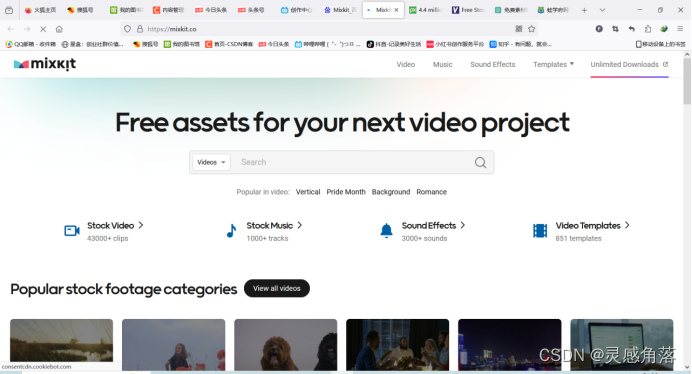The image size is (692, 374).
Task: List all open tabs dropdown
Action: 602,10
